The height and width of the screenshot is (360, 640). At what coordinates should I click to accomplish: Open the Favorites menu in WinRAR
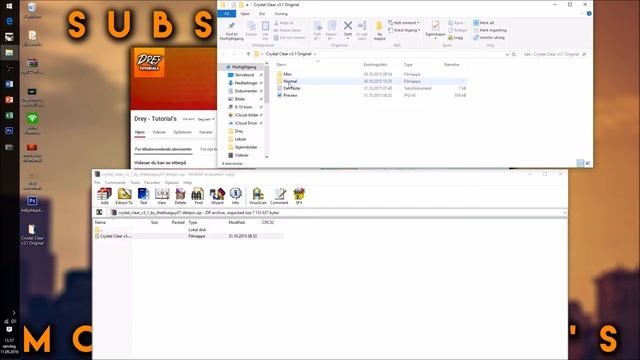(x=152, y=182)
